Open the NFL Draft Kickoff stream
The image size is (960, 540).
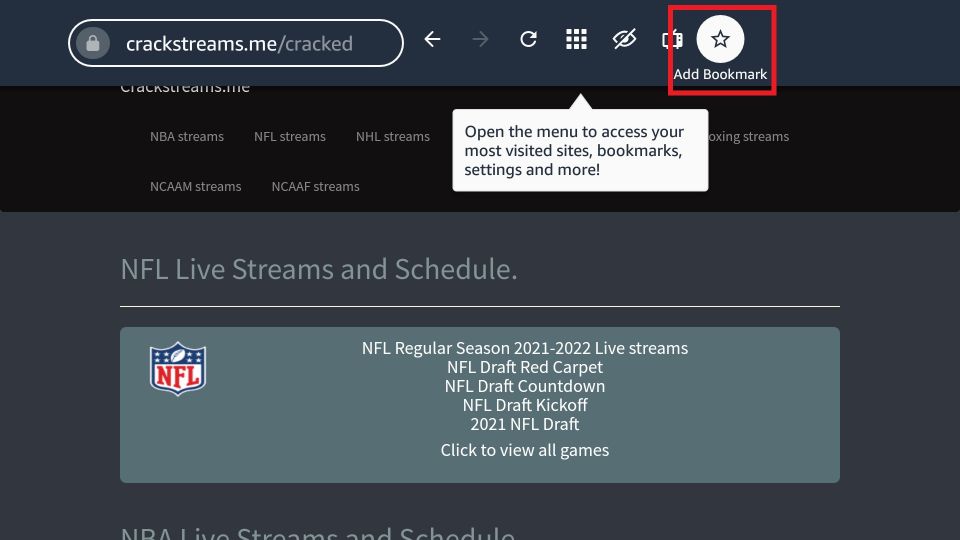(x=525, y=405)
